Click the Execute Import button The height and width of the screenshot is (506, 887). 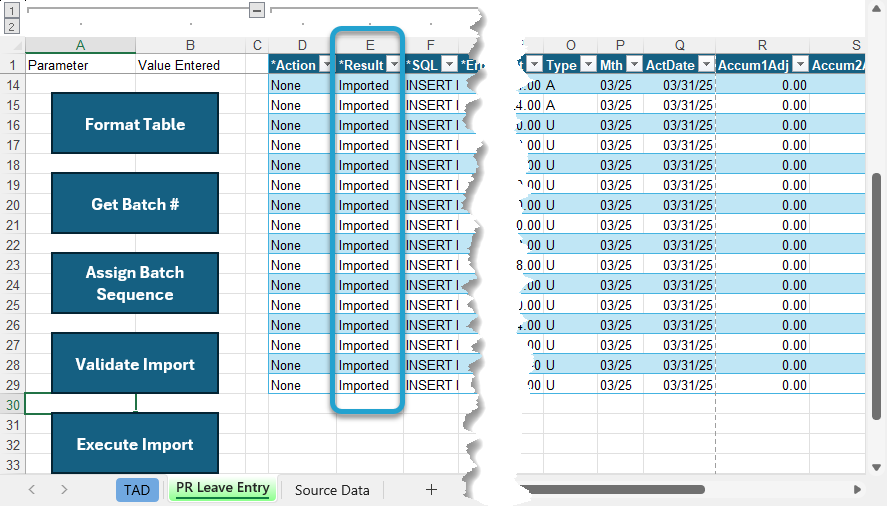coord(135,443)
